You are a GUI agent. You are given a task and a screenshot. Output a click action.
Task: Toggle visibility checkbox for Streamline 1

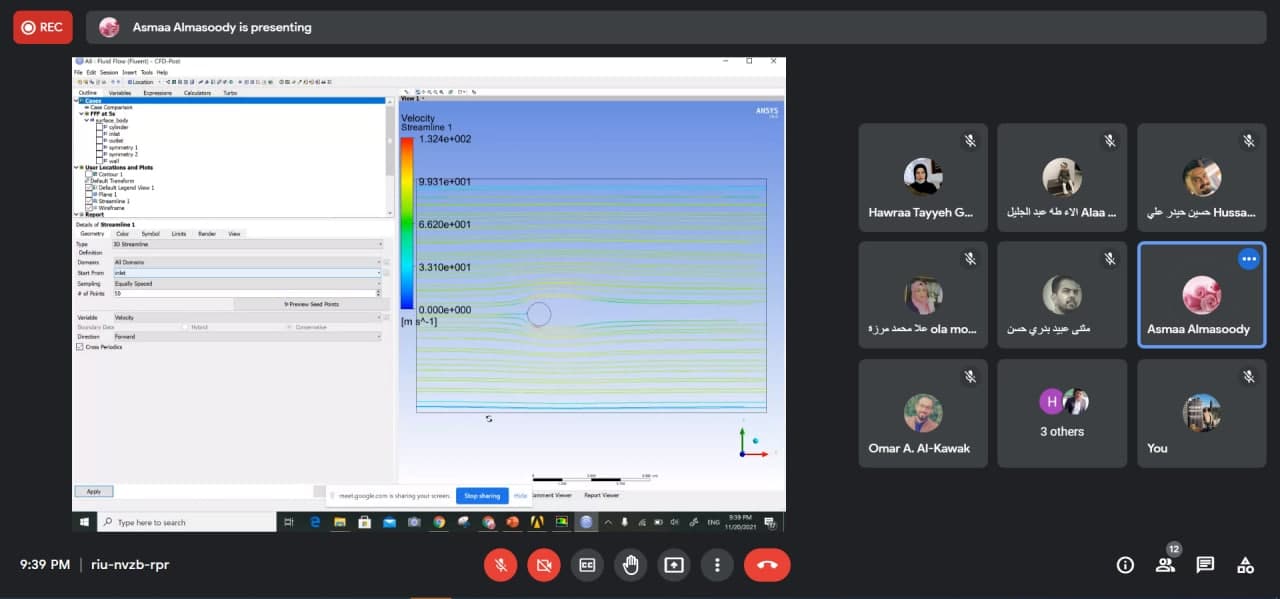point(89,201)
